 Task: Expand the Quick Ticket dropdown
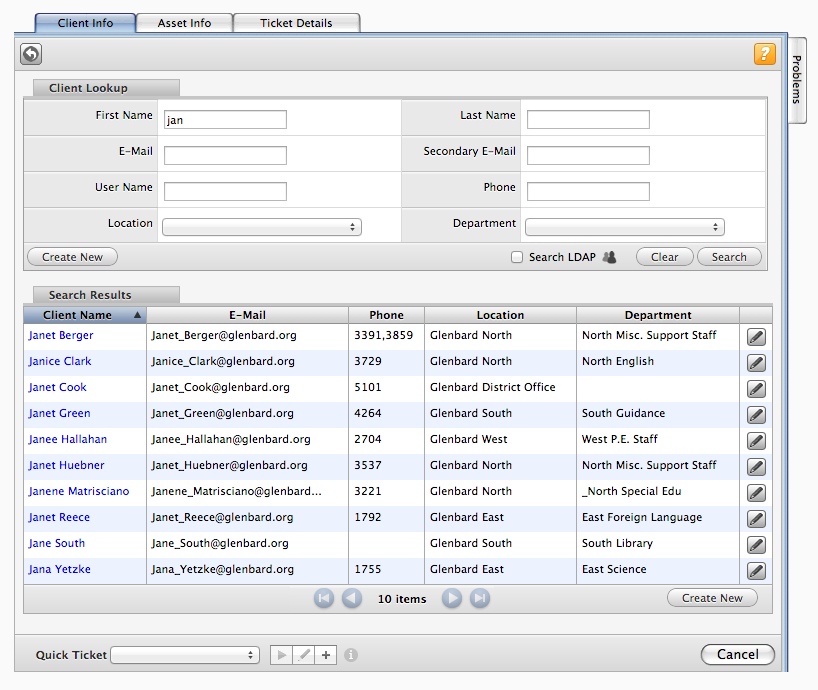(185, 655)
